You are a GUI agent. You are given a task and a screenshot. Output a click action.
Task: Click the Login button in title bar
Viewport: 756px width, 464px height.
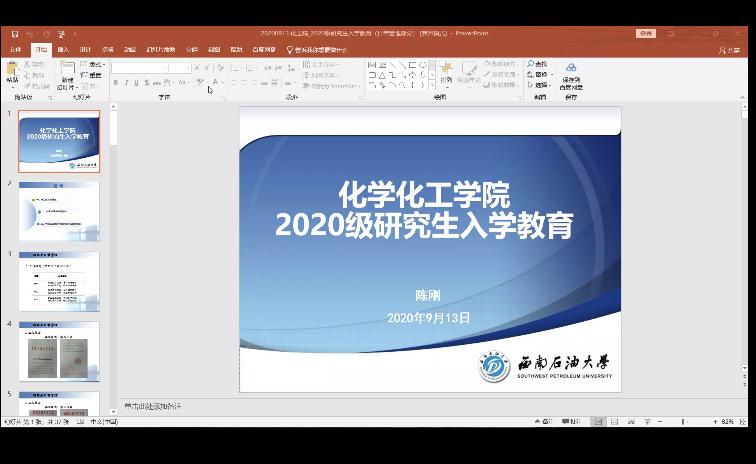pyautogui.click(x=646, y=33)
